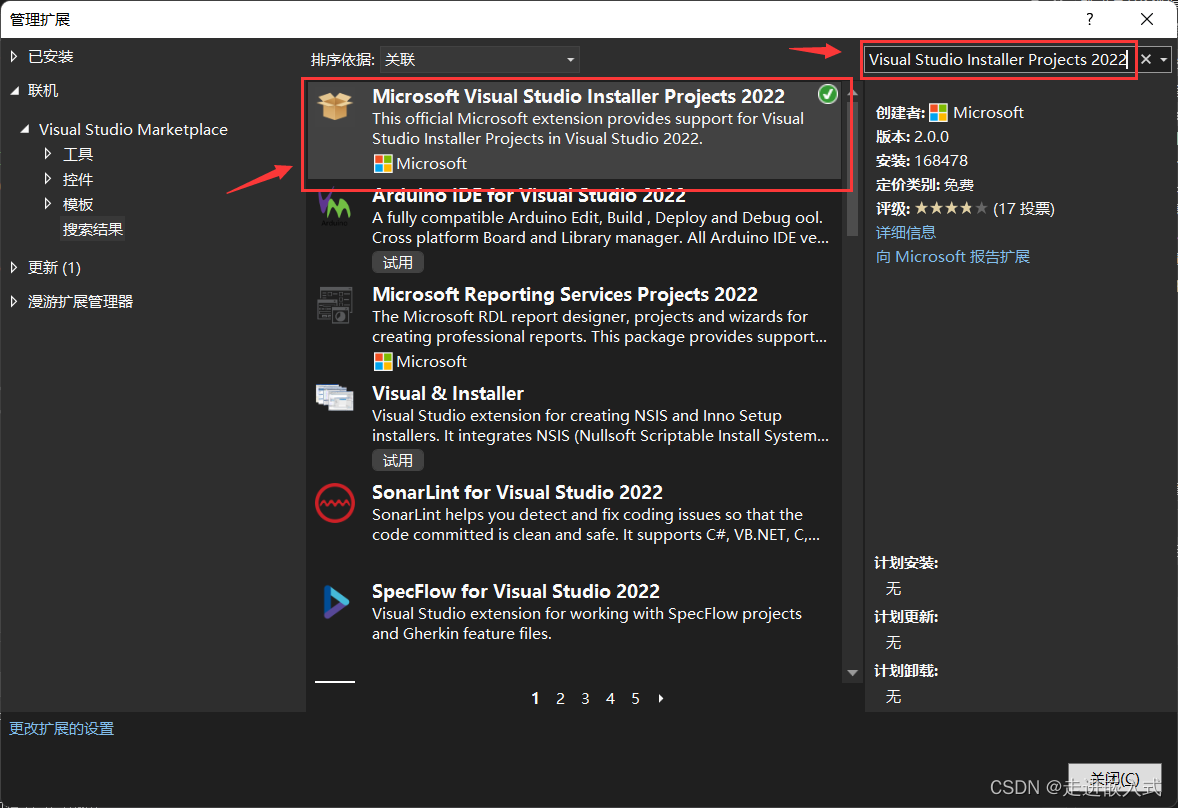Click the Installer Projects package box icon
The image size is (1178, 808).
click(x=335, y=105)
